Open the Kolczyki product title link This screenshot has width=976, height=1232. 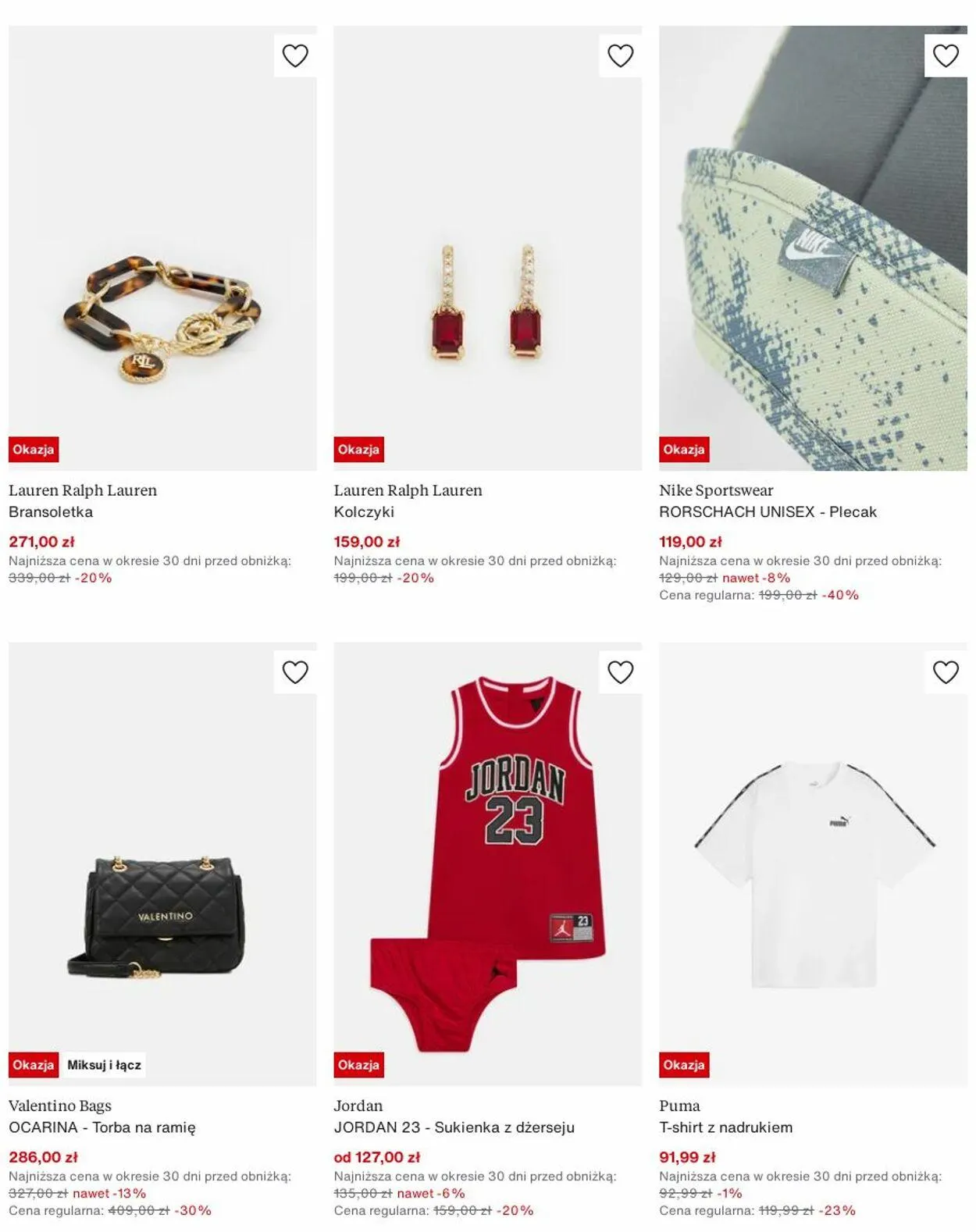point(364,512)
